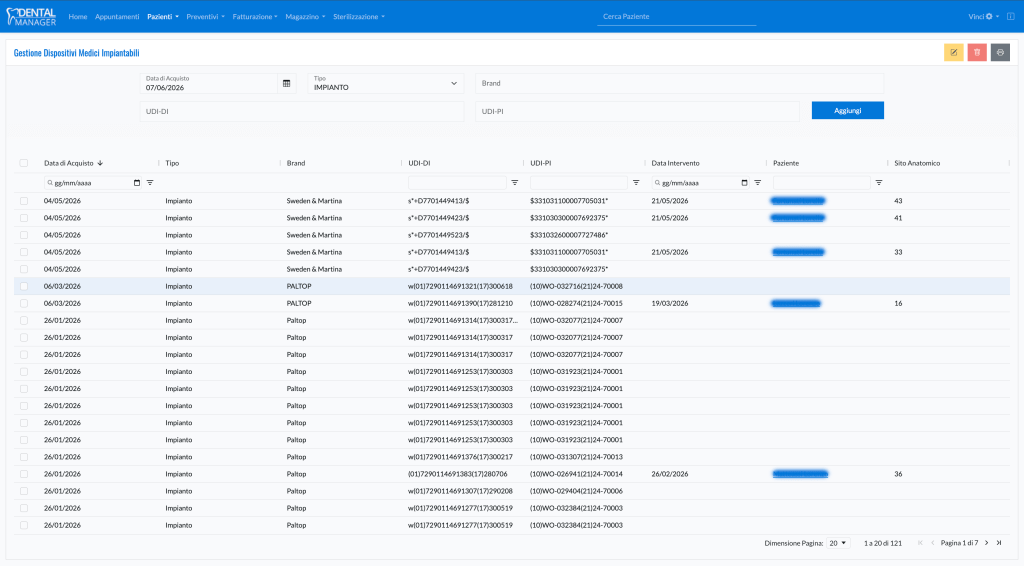Viewport: 1024px width, 566px height.
Task: Click the UDI-PI column filter box
Action: 579,183
